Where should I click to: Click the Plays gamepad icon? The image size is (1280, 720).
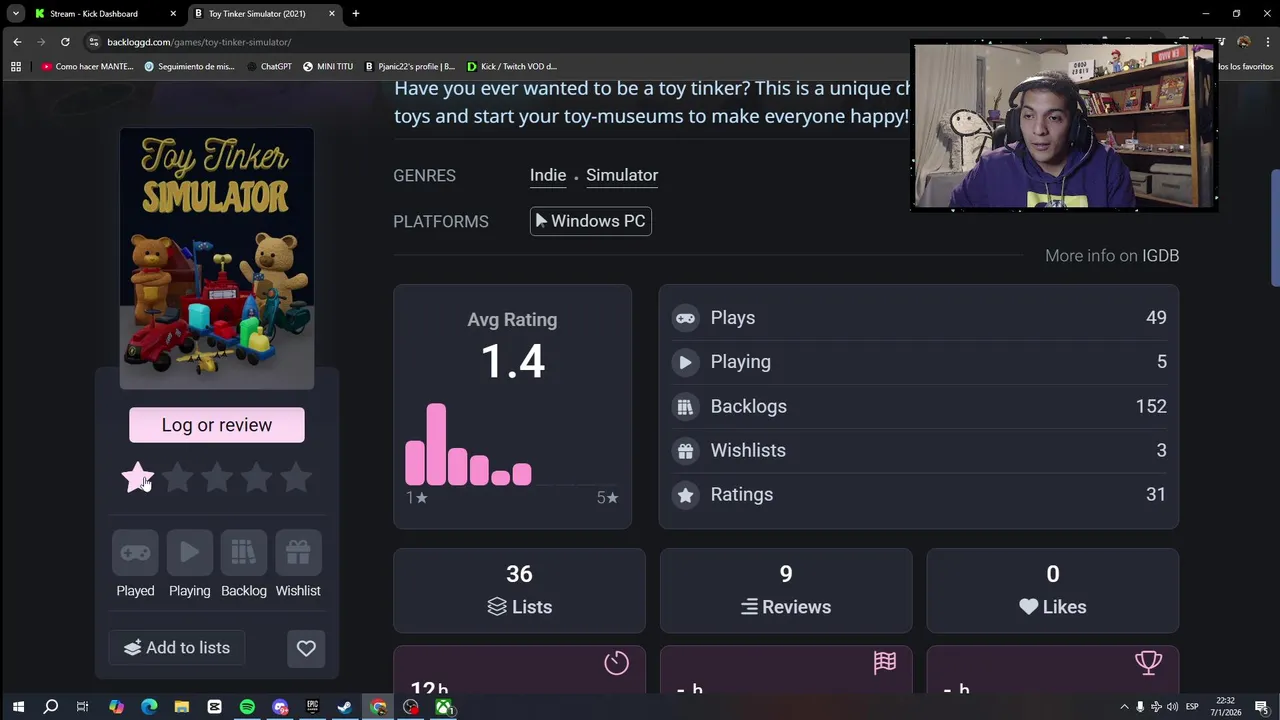pyautogui.click(x=685, y=318)
